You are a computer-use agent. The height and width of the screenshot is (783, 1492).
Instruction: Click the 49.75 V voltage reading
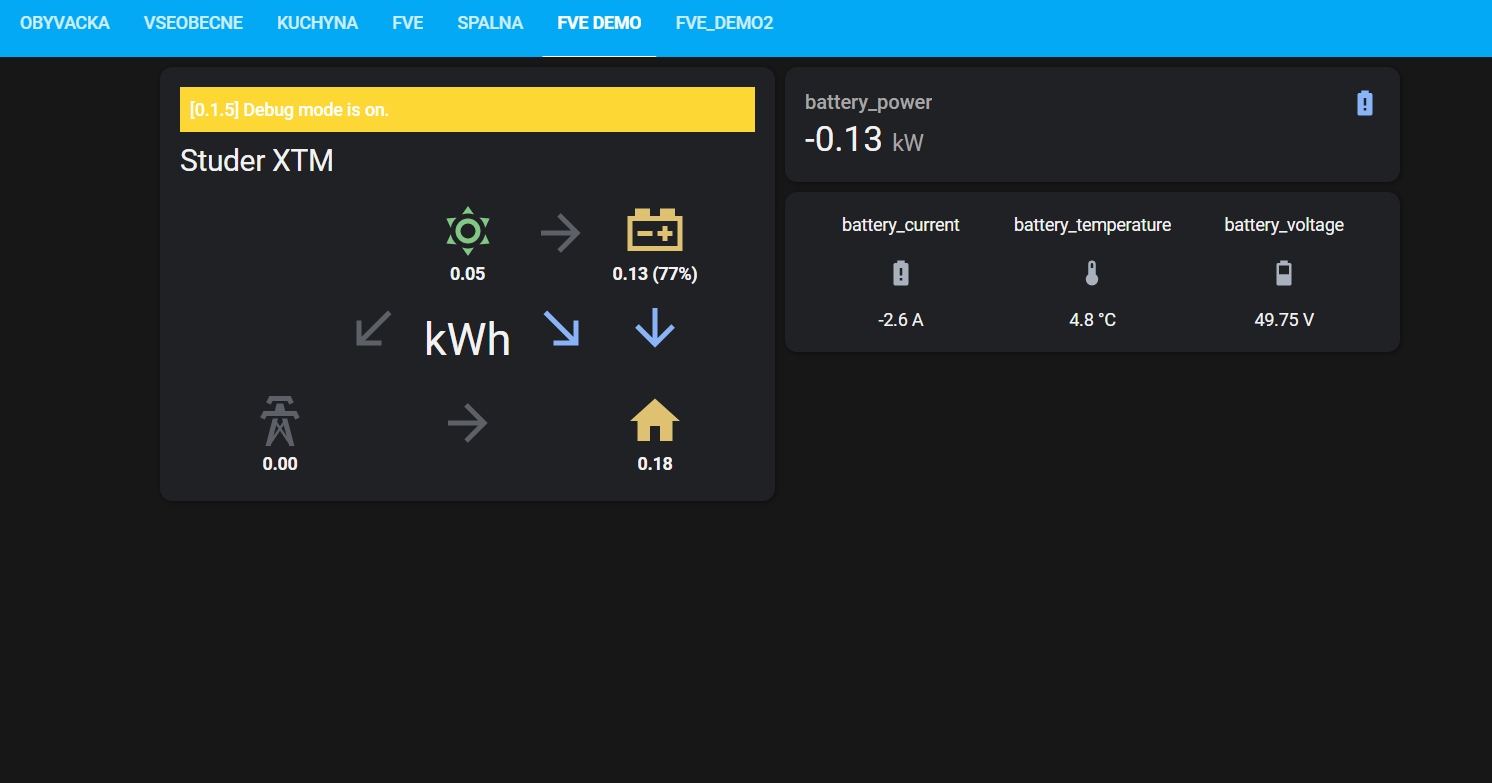click(1284, 320)
